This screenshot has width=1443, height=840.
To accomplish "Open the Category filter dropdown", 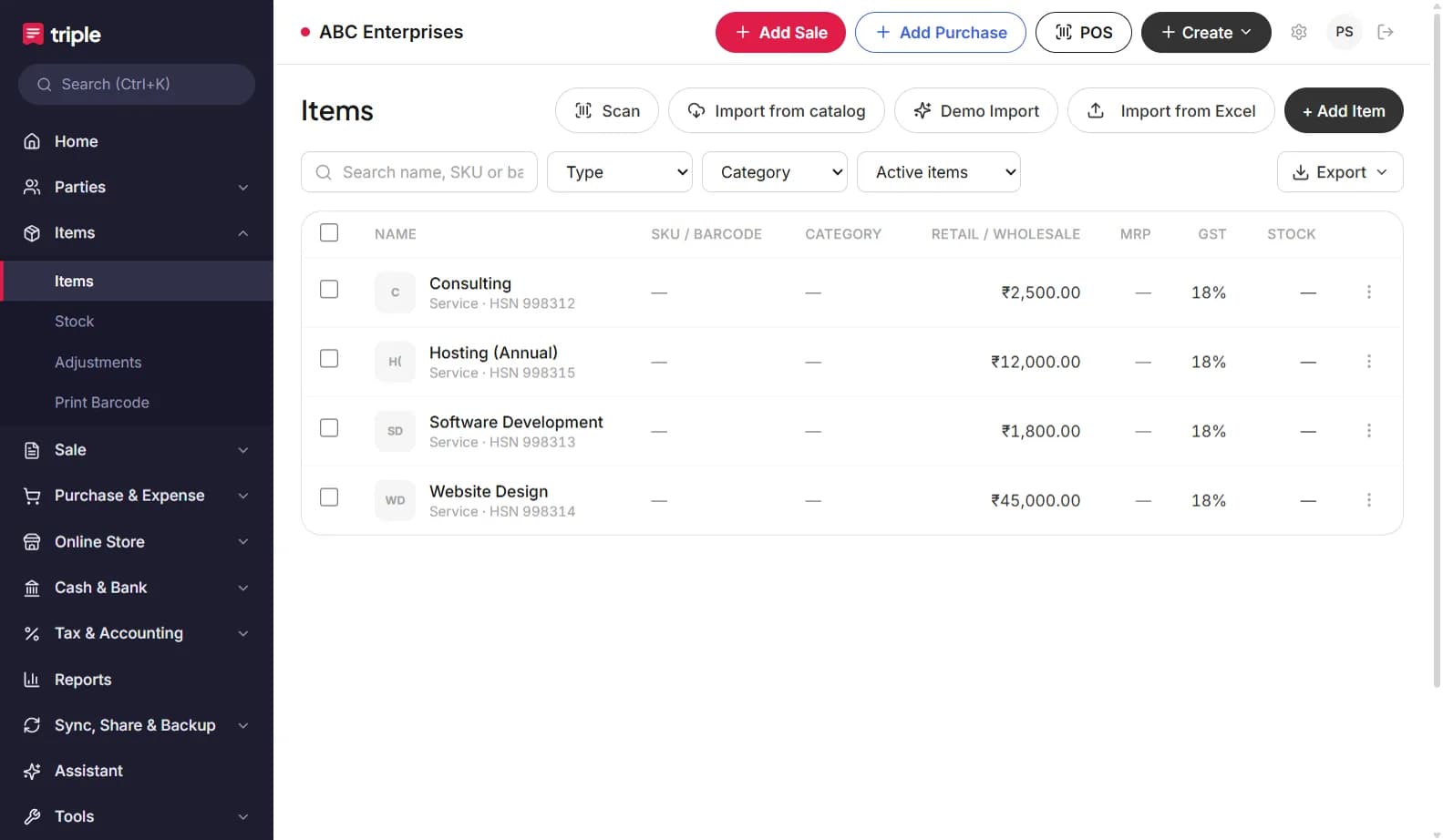I will click(775, 172).
